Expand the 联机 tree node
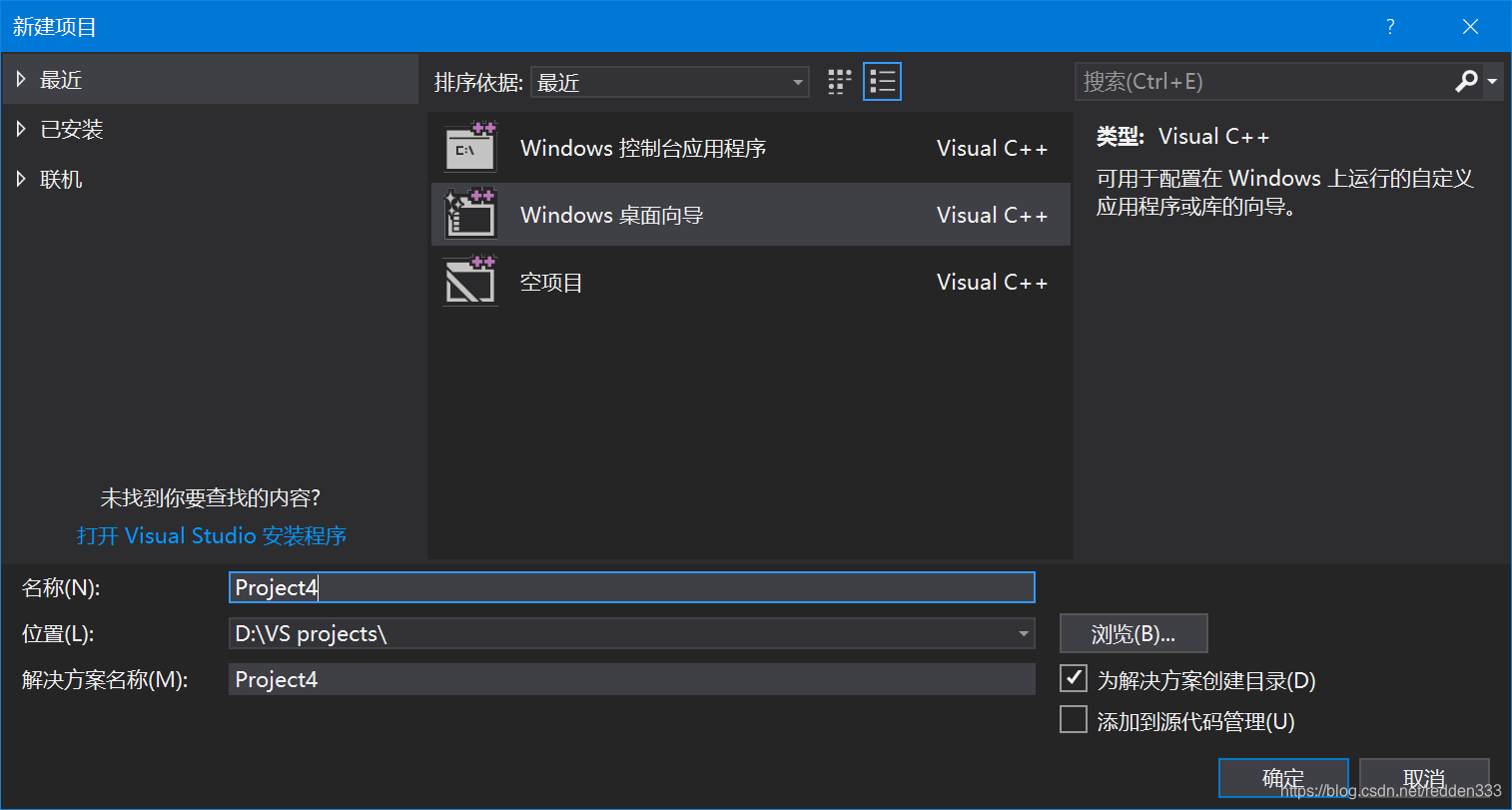The width and height of the screenshot is (1512, 810). tap(21, 179)
